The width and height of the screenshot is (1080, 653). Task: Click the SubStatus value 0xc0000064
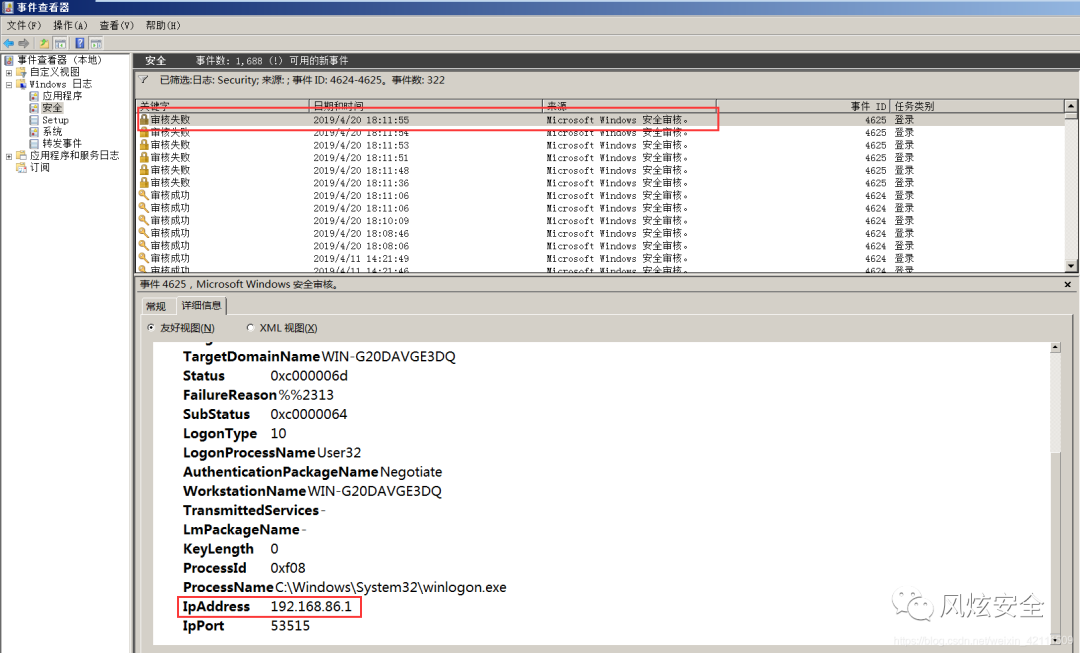click(309, 414)
